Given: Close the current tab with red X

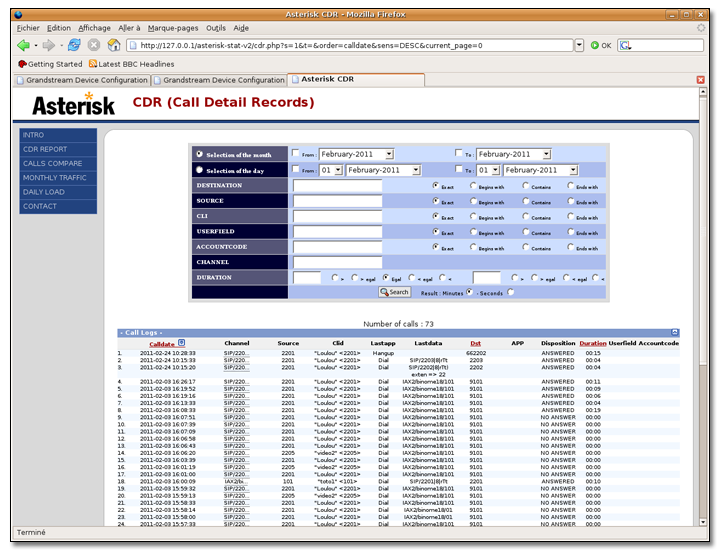Looking at the screenshot, I should click(x=700, y=80).
